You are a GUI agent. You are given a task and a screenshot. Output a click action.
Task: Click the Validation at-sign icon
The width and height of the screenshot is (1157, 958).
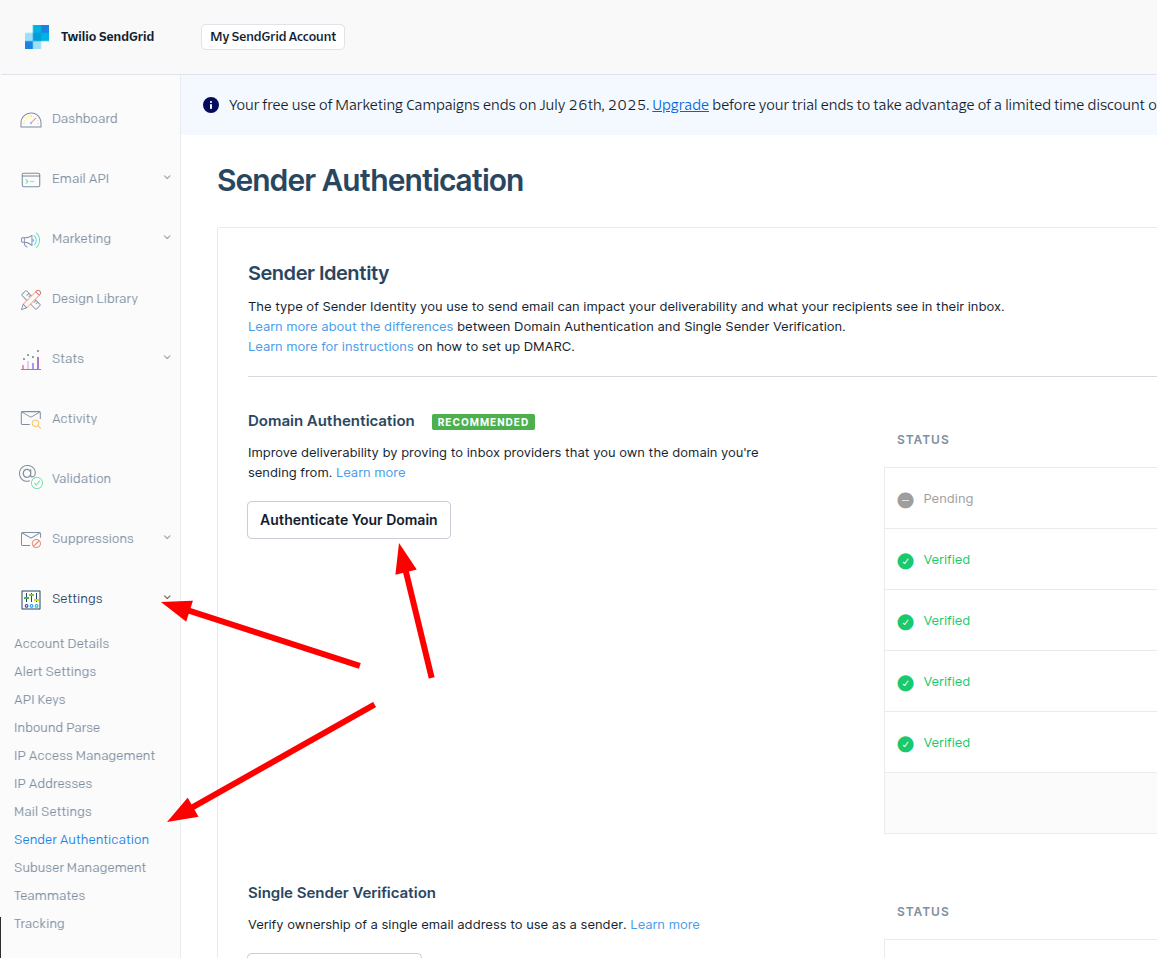[x=30, y=477]
